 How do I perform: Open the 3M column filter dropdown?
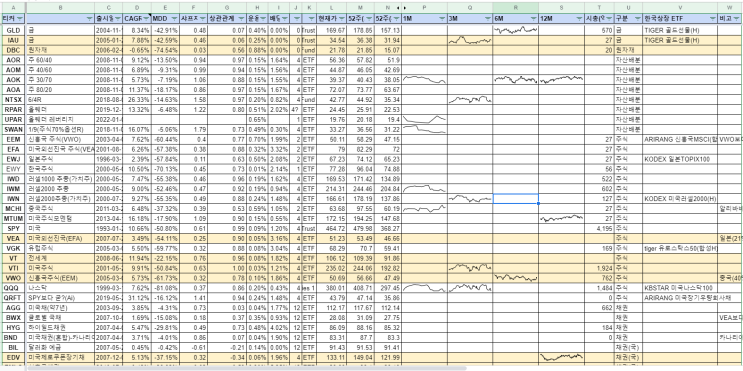pyautogui.click(x=487, y=18)
